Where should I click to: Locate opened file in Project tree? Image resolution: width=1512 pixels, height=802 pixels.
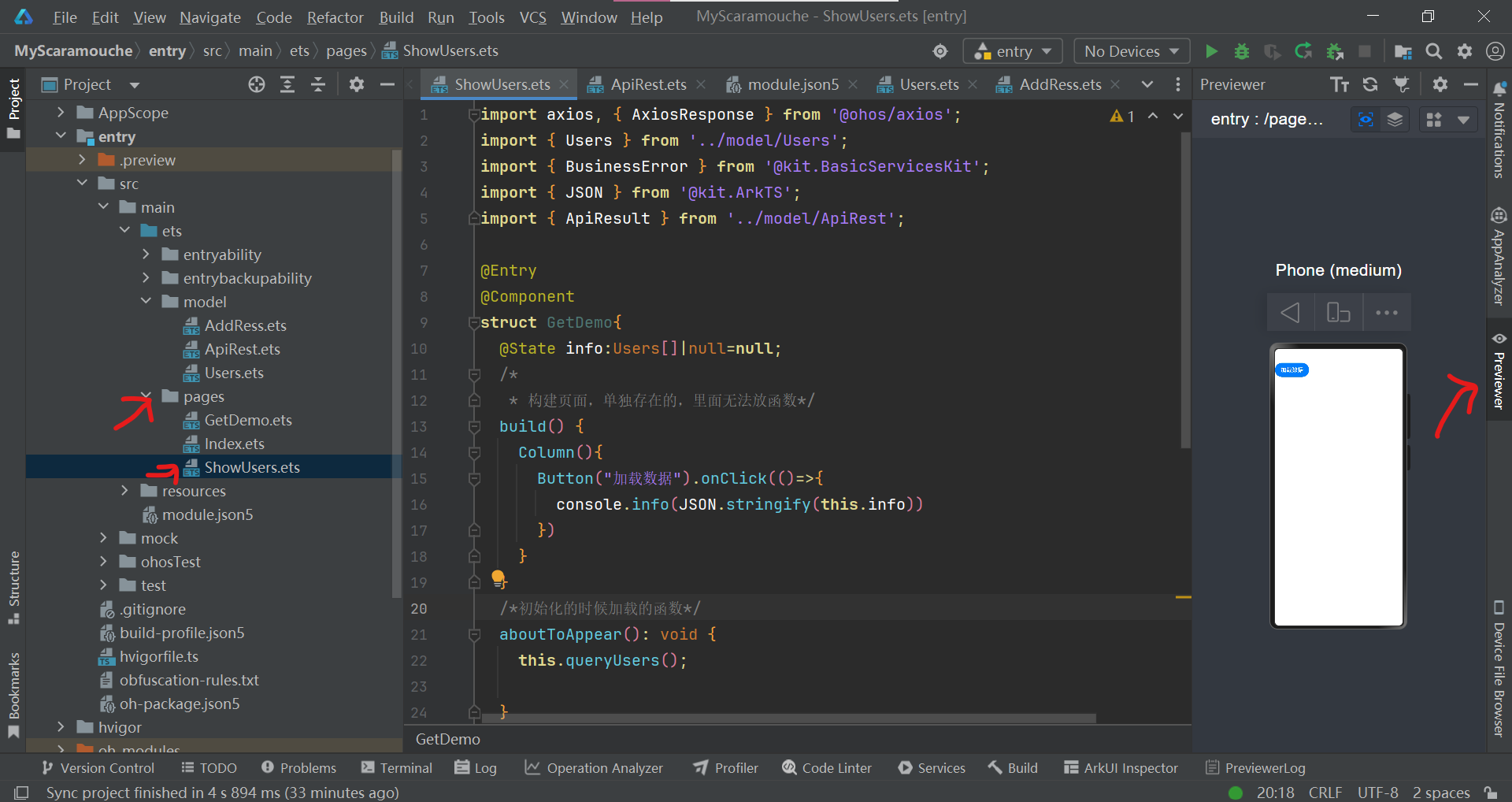257,84
